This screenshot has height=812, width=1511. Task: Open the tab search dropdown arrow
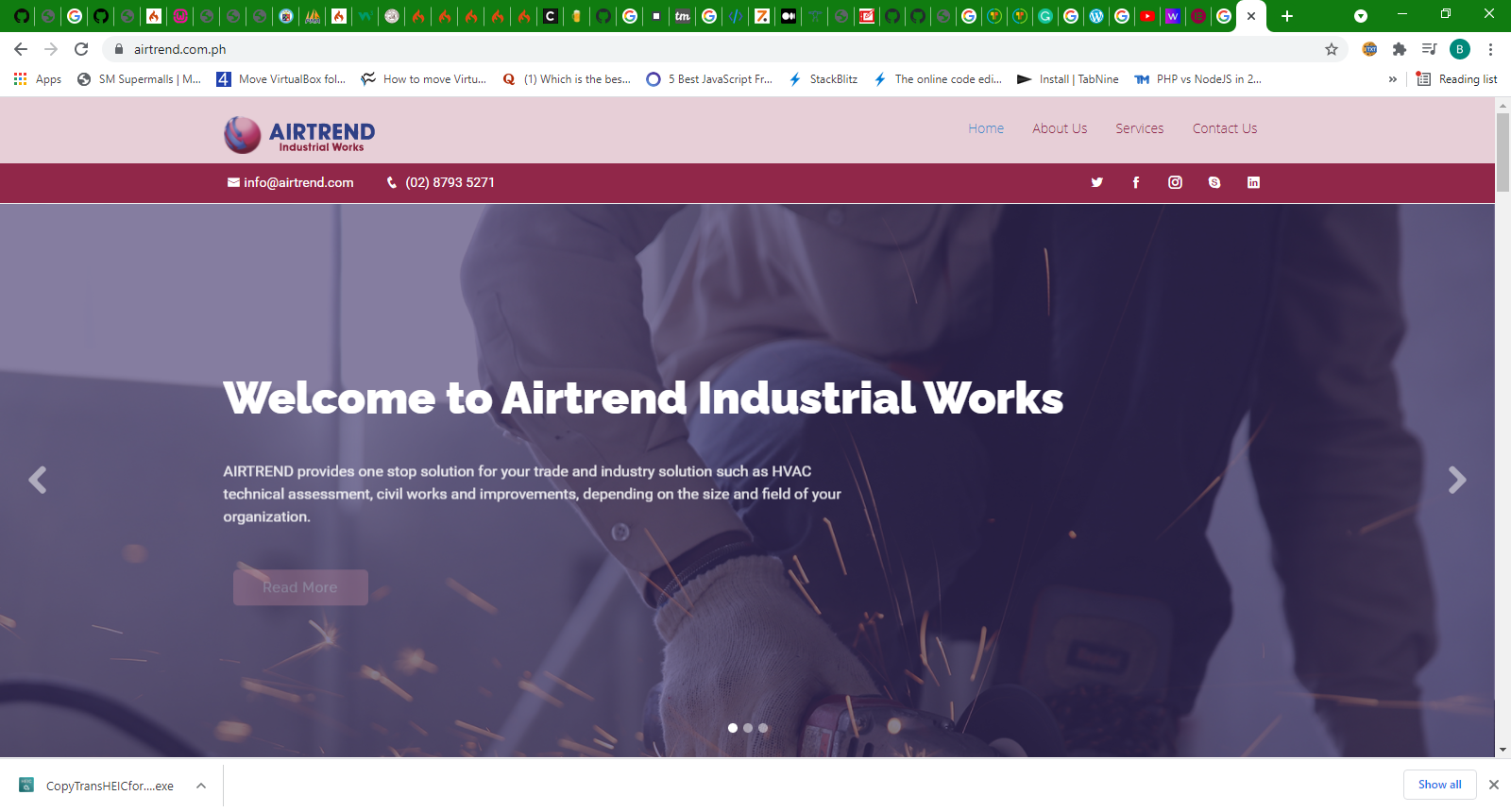[x=1360, y=16]
